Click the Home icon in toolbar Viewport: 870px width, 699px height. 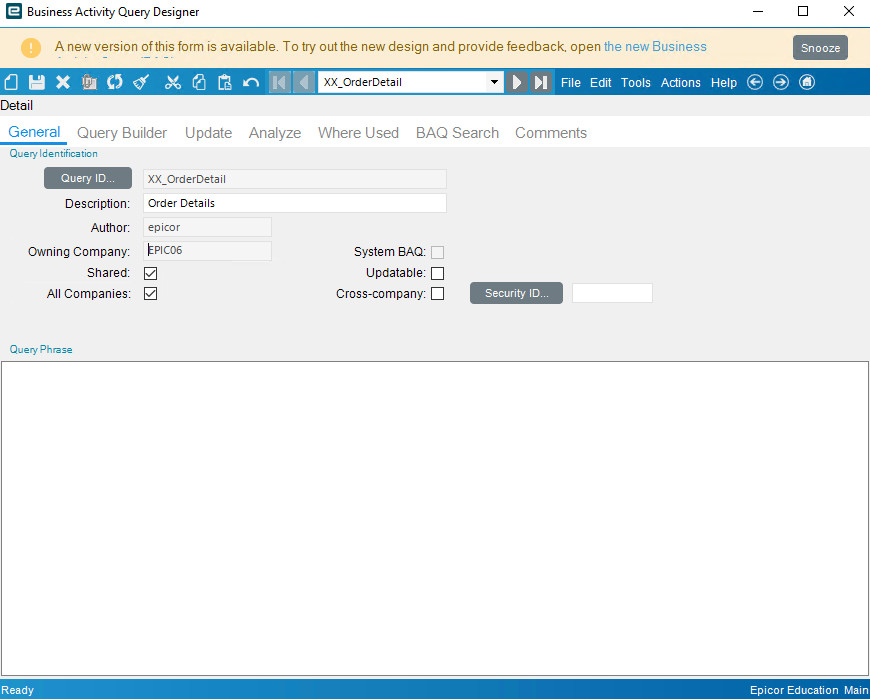(x=807, y=82)
